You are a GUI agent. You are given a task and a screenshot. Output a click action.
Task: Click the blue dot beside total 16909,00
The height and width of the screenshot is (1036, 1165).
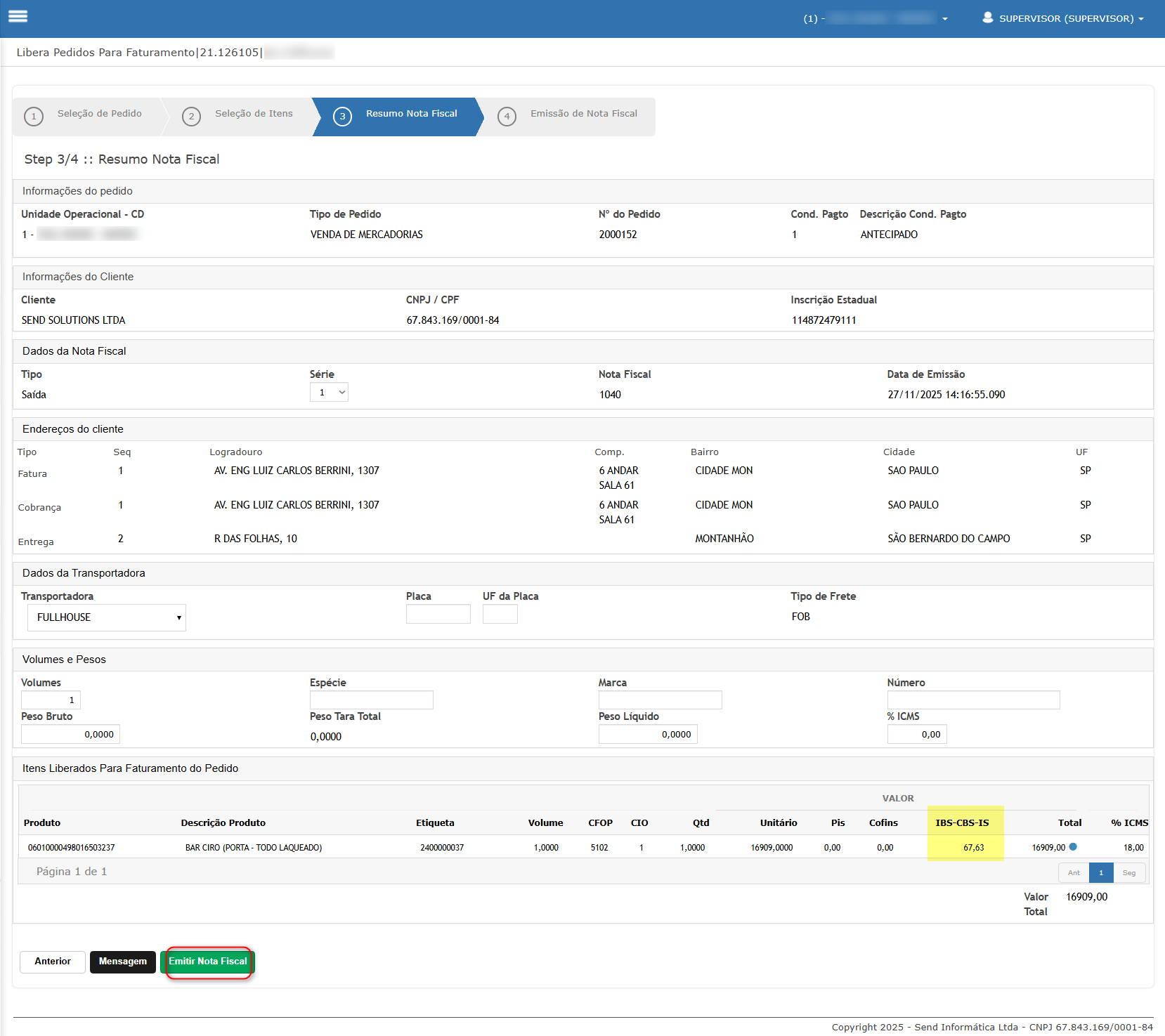pyautogui.click(x=1073, y=847)
